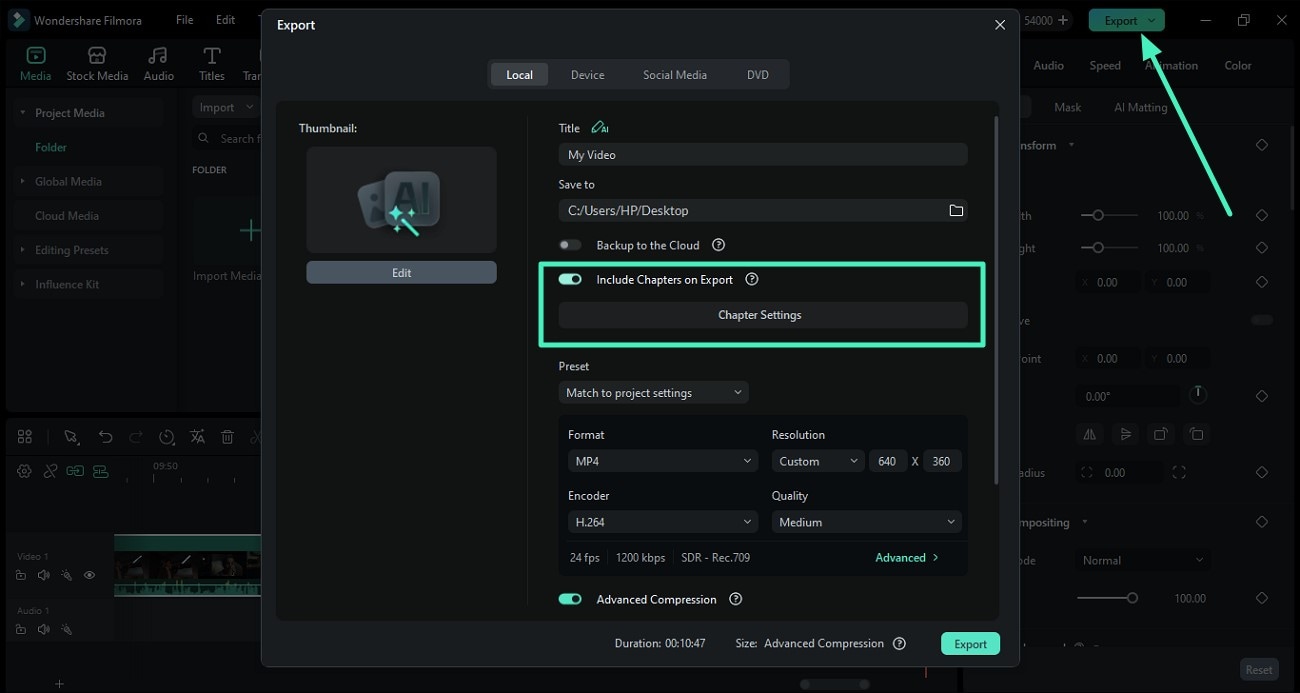Click the speed dial icon in timeline toolbar
The width and height of the screenshot is (1300, 693).
pos(167,437)
